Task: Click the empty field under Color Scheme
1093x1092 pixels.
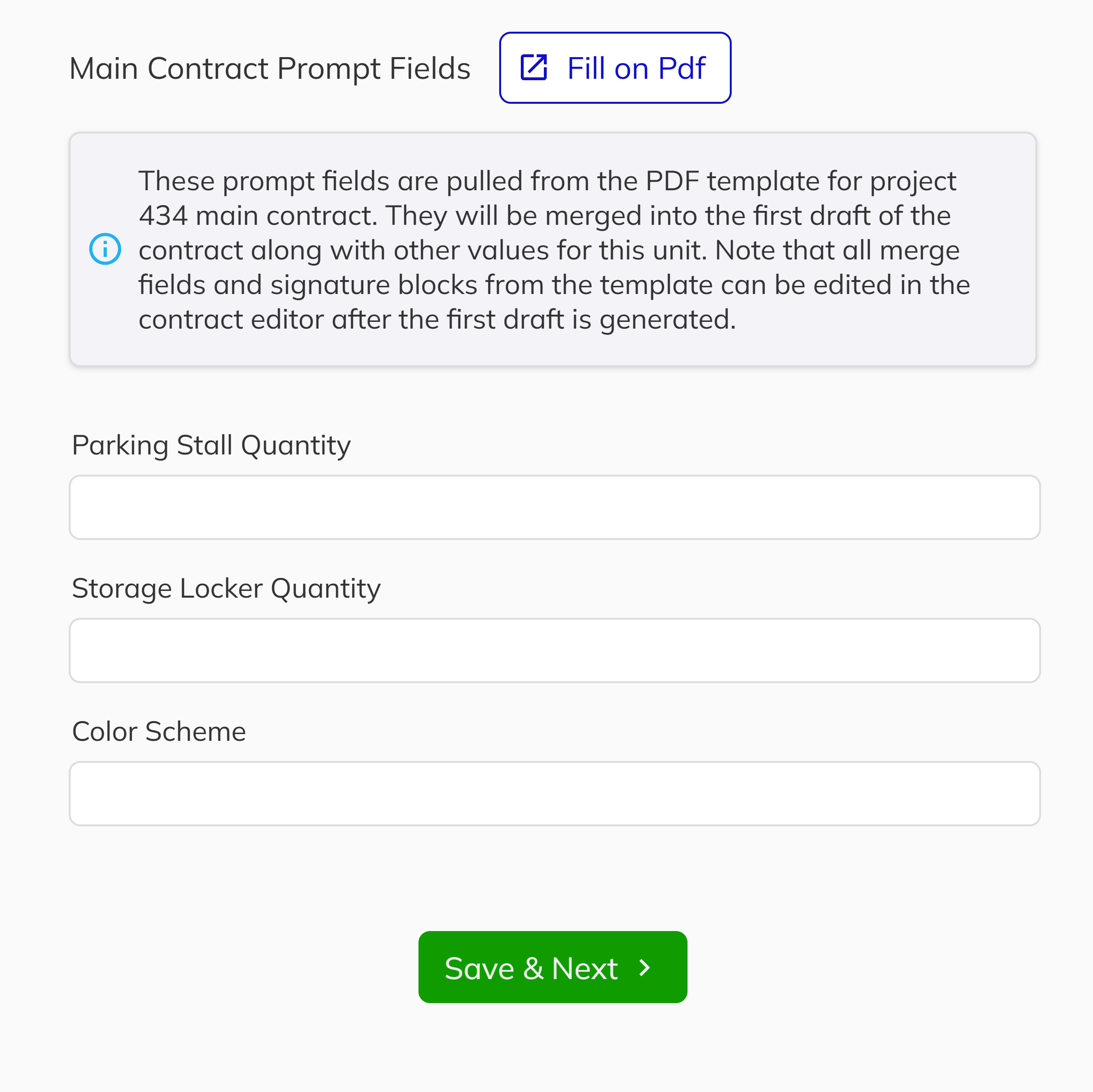Action: tap(553, 793)
